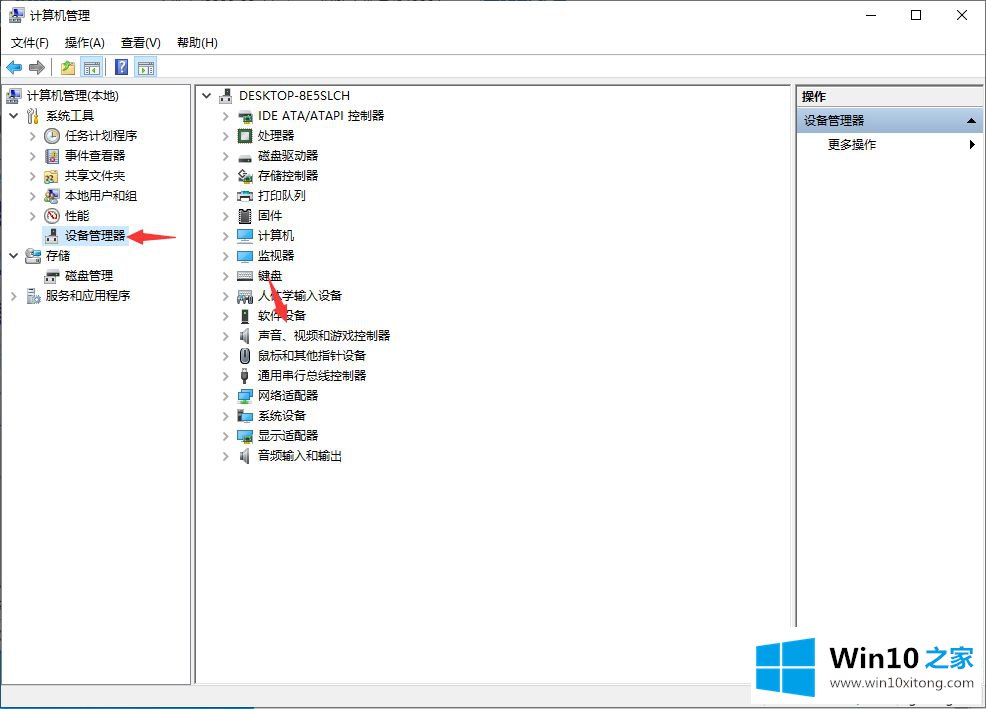Select the 本地用户和组 label
Screen dimensions: 986x709
[x=101, y=196]
